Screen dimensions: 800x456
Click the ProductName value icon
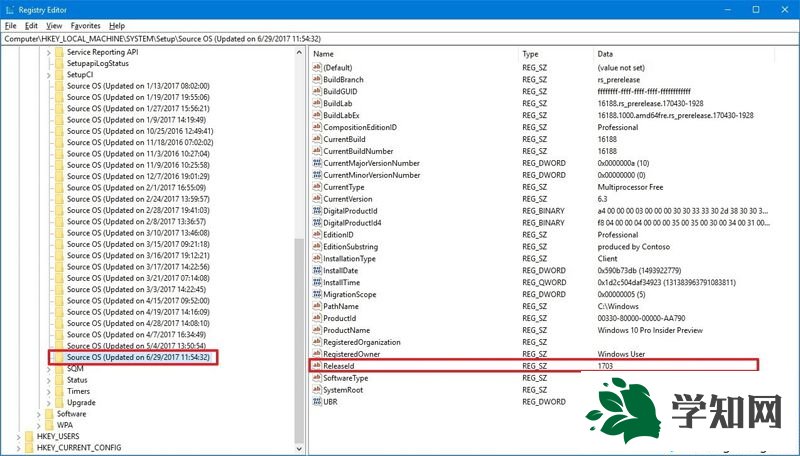317,330
